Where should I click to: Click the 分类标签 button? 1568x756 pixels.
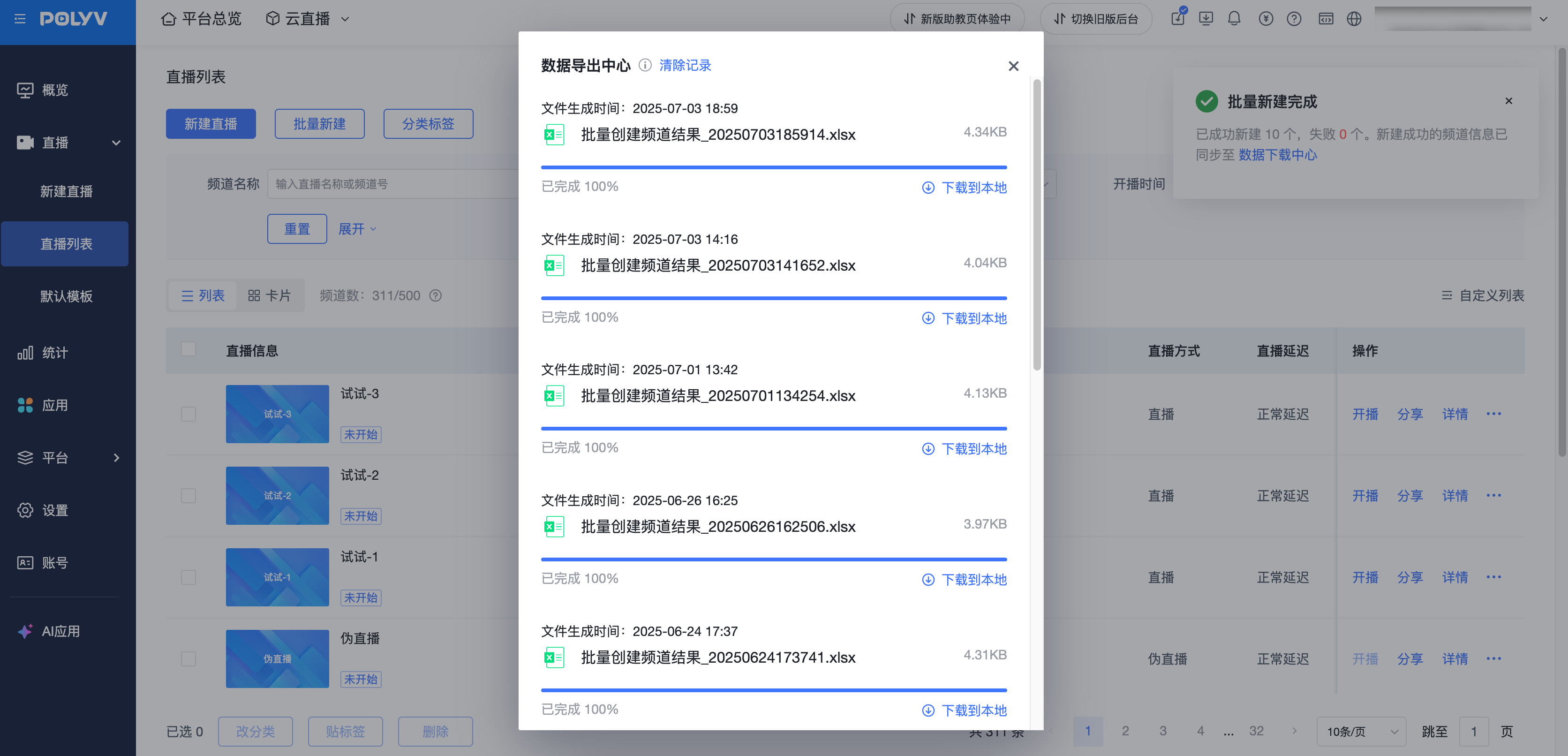pos(428,124)
